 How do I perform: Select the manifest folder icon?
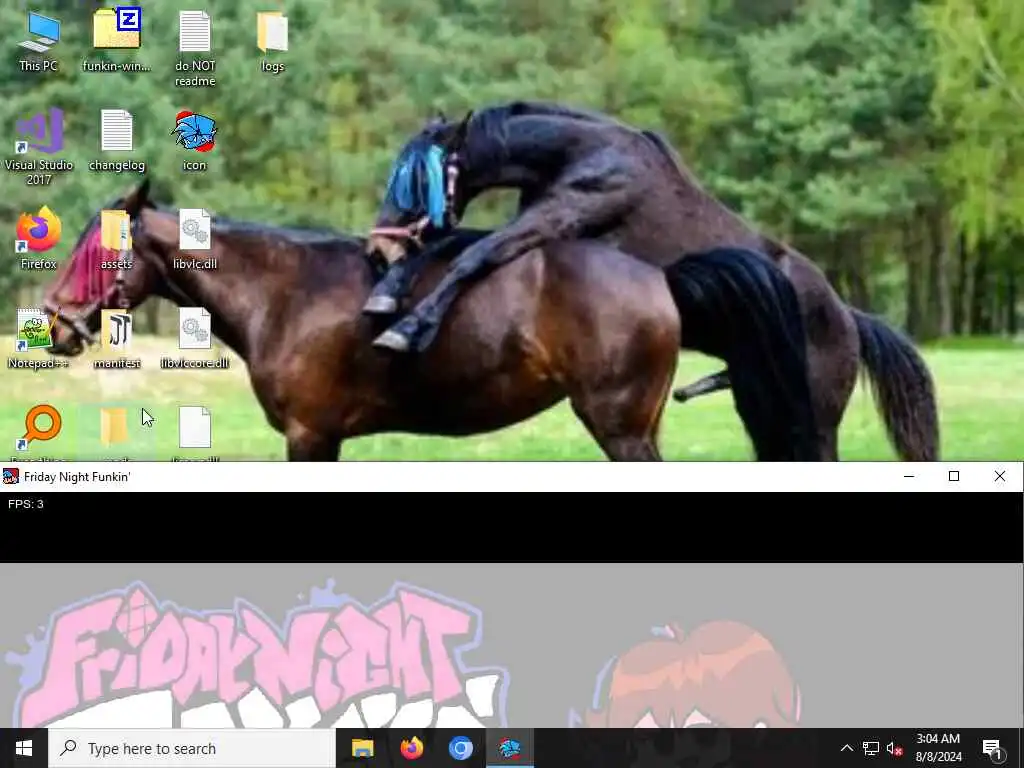point(117,338)
